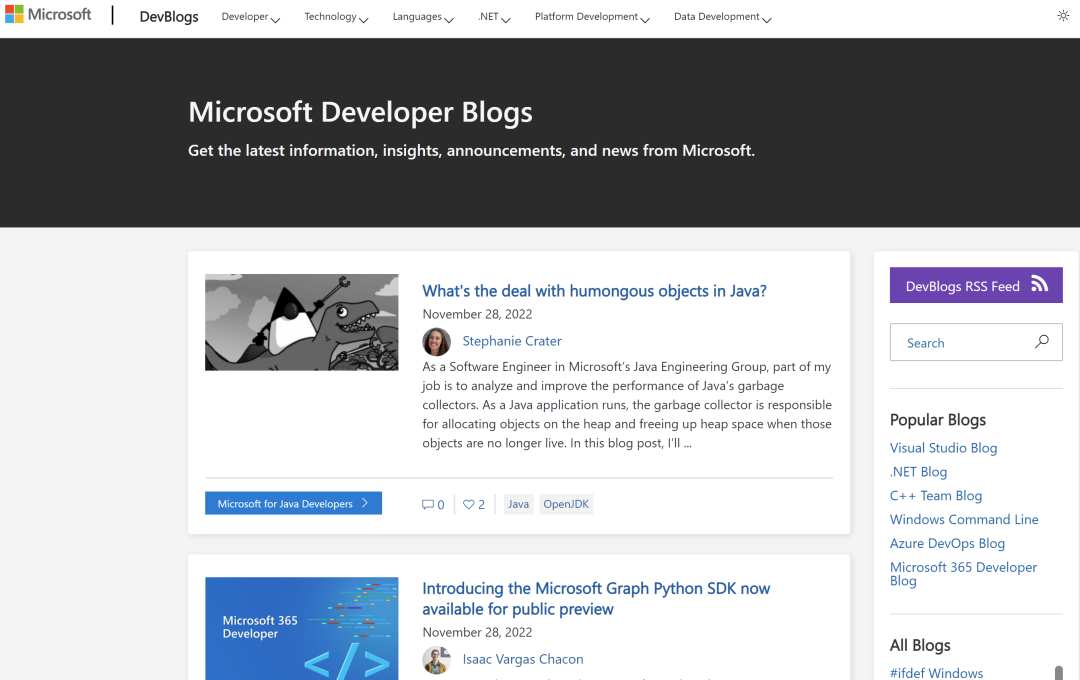Open the Microsoft 365 Developer Blog link
This screenshot has height=680, width=1080.
963,574
